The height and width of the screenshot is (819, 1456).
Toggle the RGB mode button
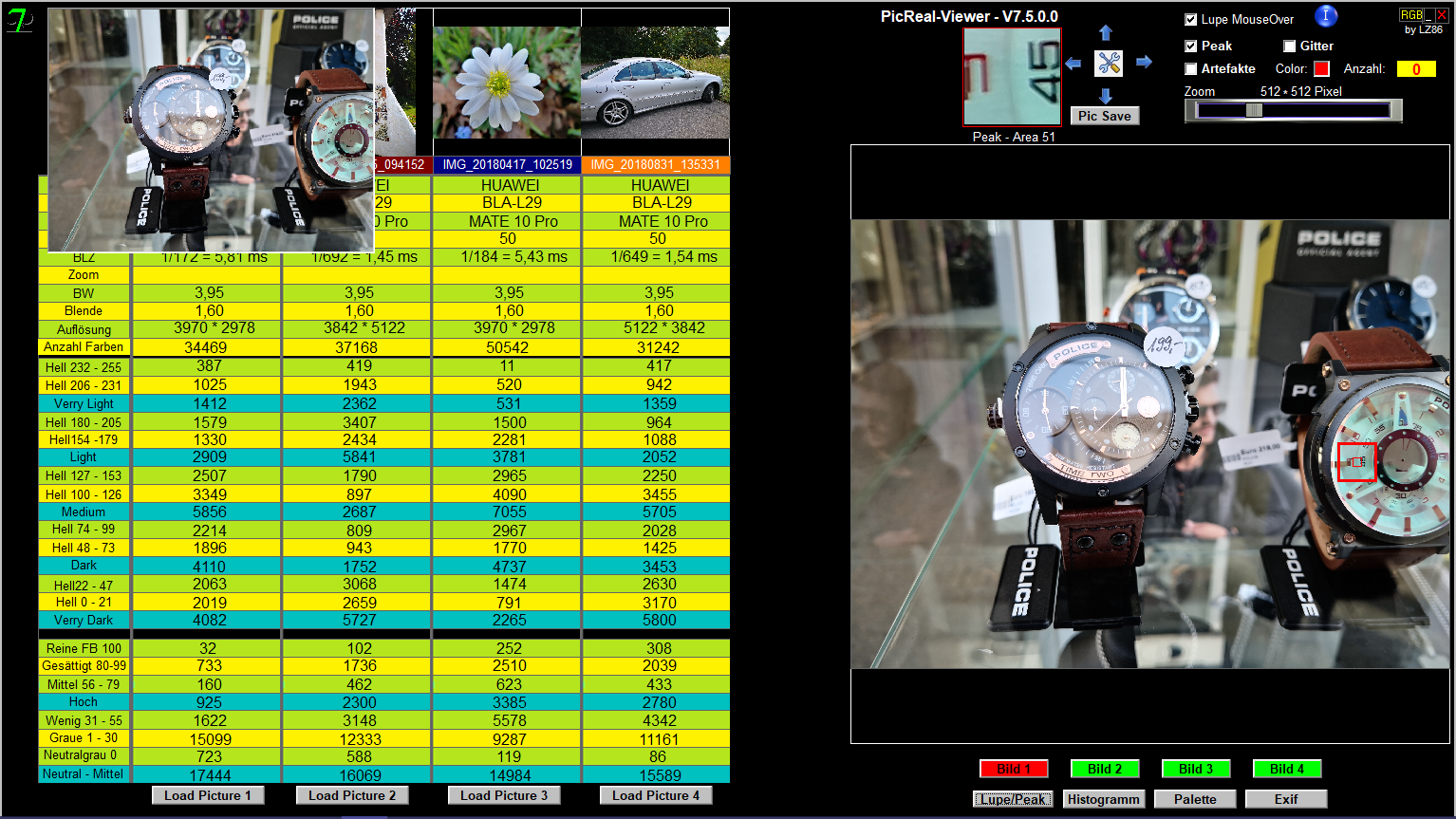(1410, 15)
